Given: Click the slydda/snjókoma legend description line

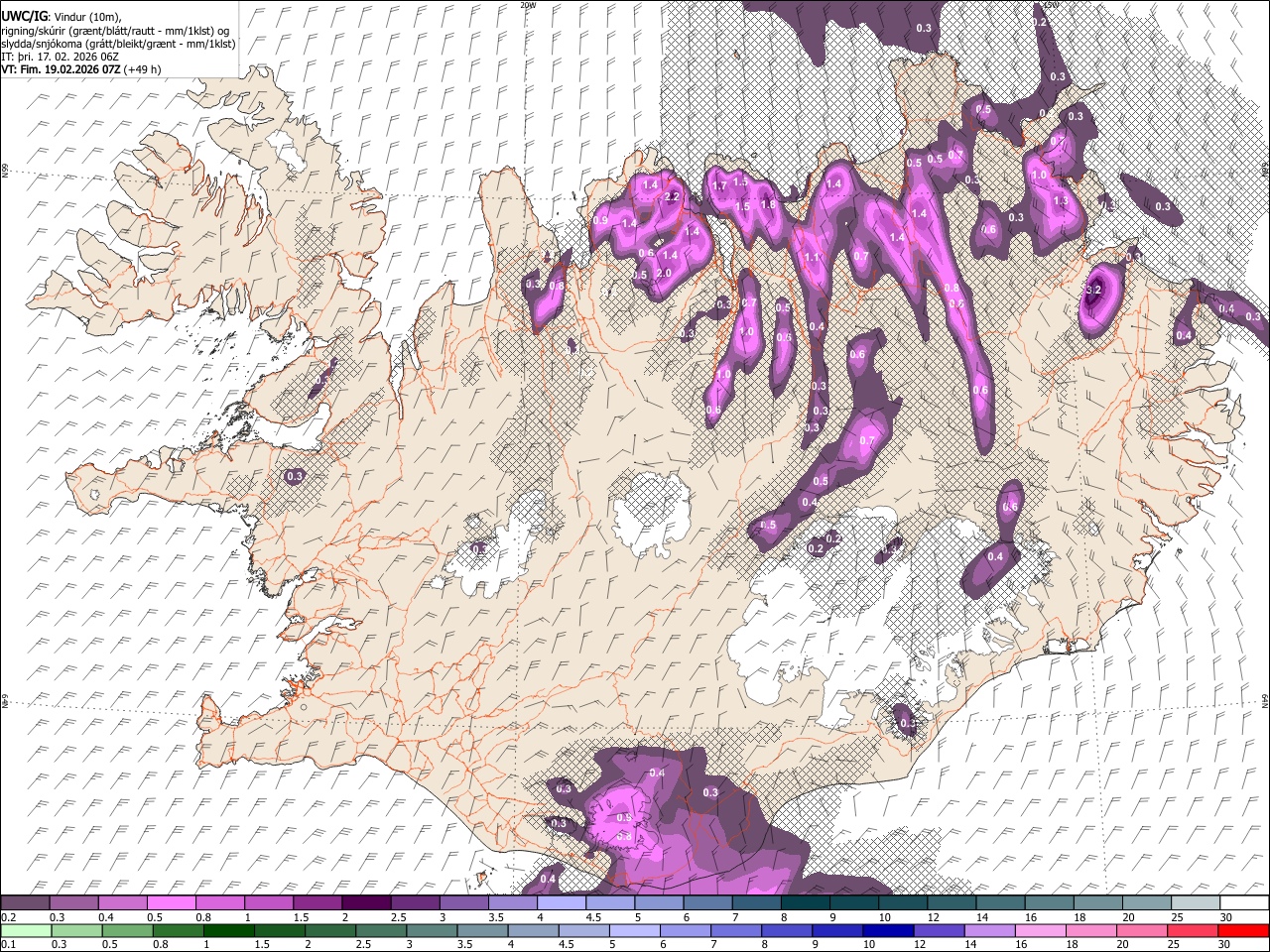Looking at the screenshot, I should [x=118, y=44].
